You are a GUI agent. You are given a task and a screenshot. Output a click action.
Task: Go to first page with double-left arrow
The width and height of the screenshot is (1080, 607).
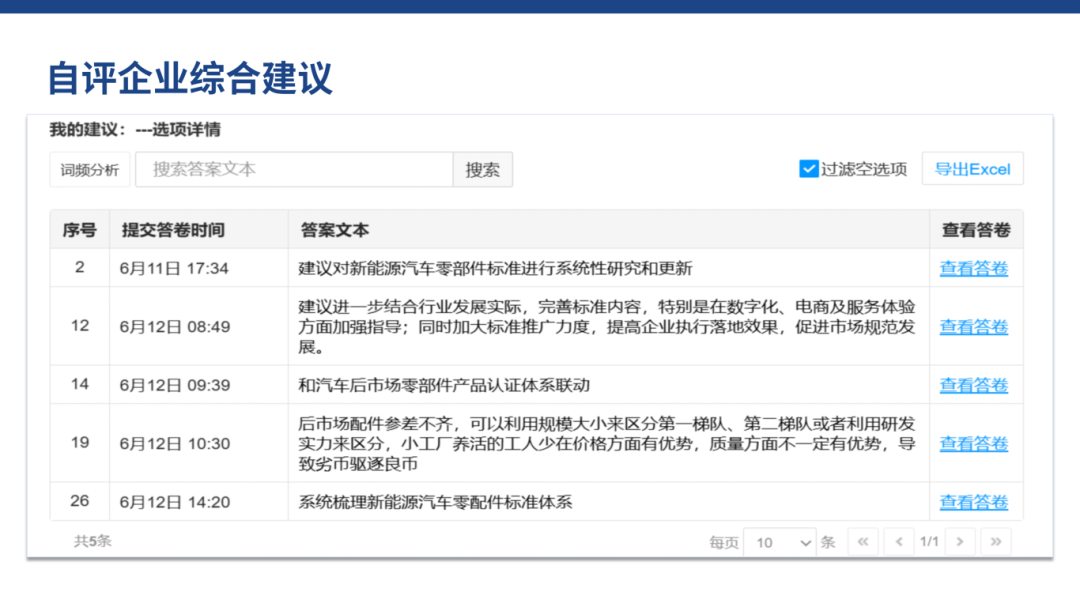[863, 542]
